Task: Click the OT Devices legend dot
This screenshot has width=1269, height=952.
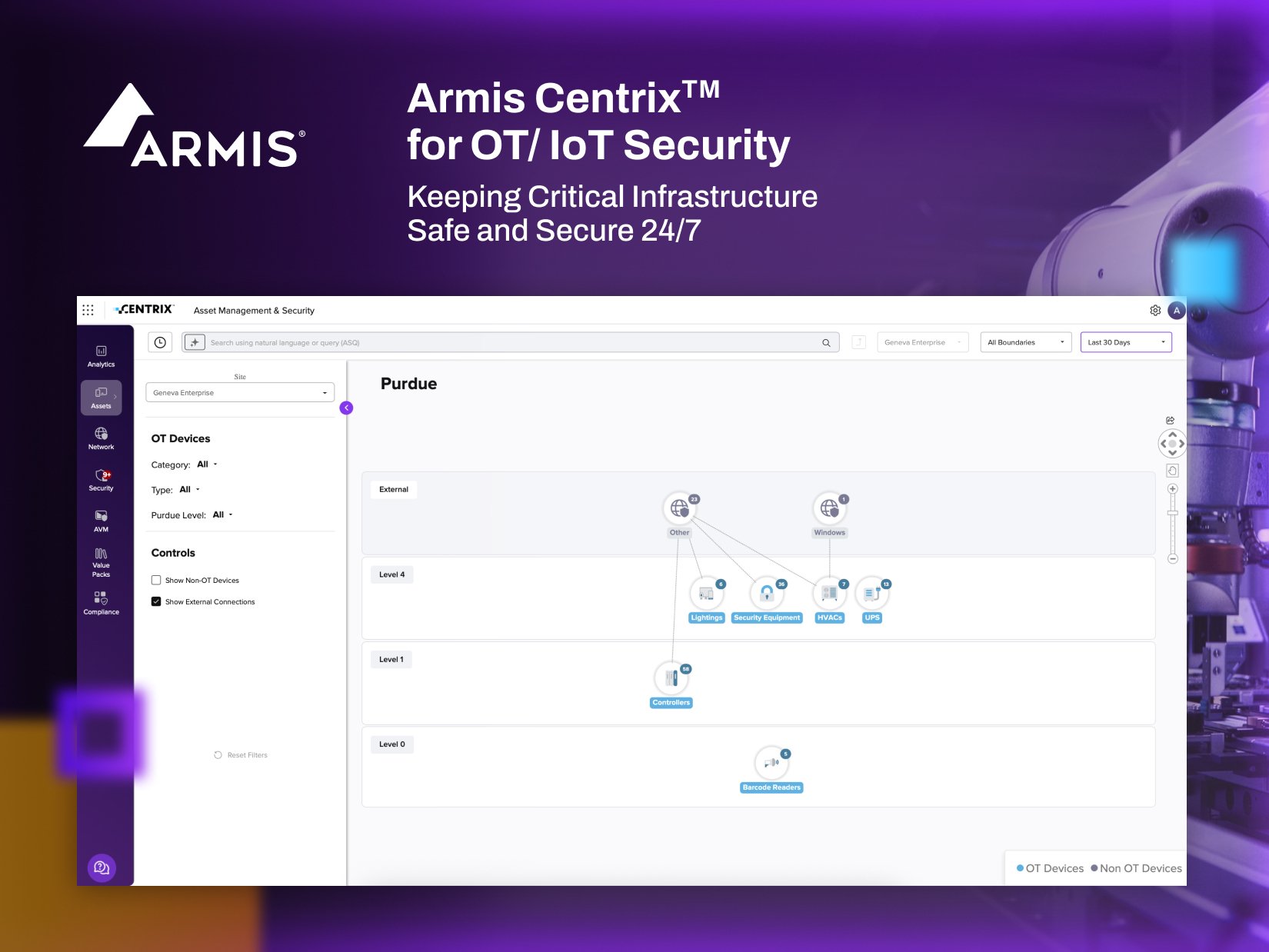Action: (x=1020, y=868)
